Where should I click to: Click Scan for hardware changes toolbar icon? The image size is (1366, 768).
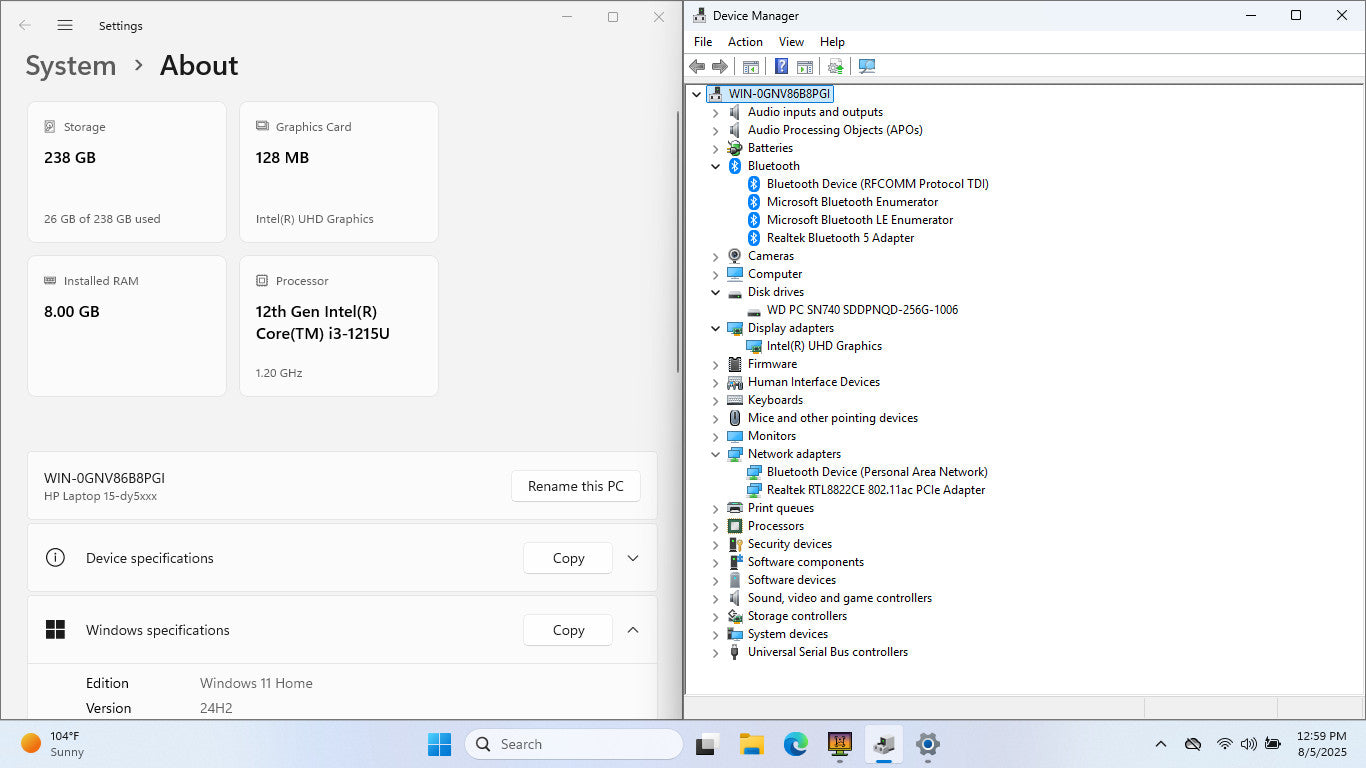point(867,66)
